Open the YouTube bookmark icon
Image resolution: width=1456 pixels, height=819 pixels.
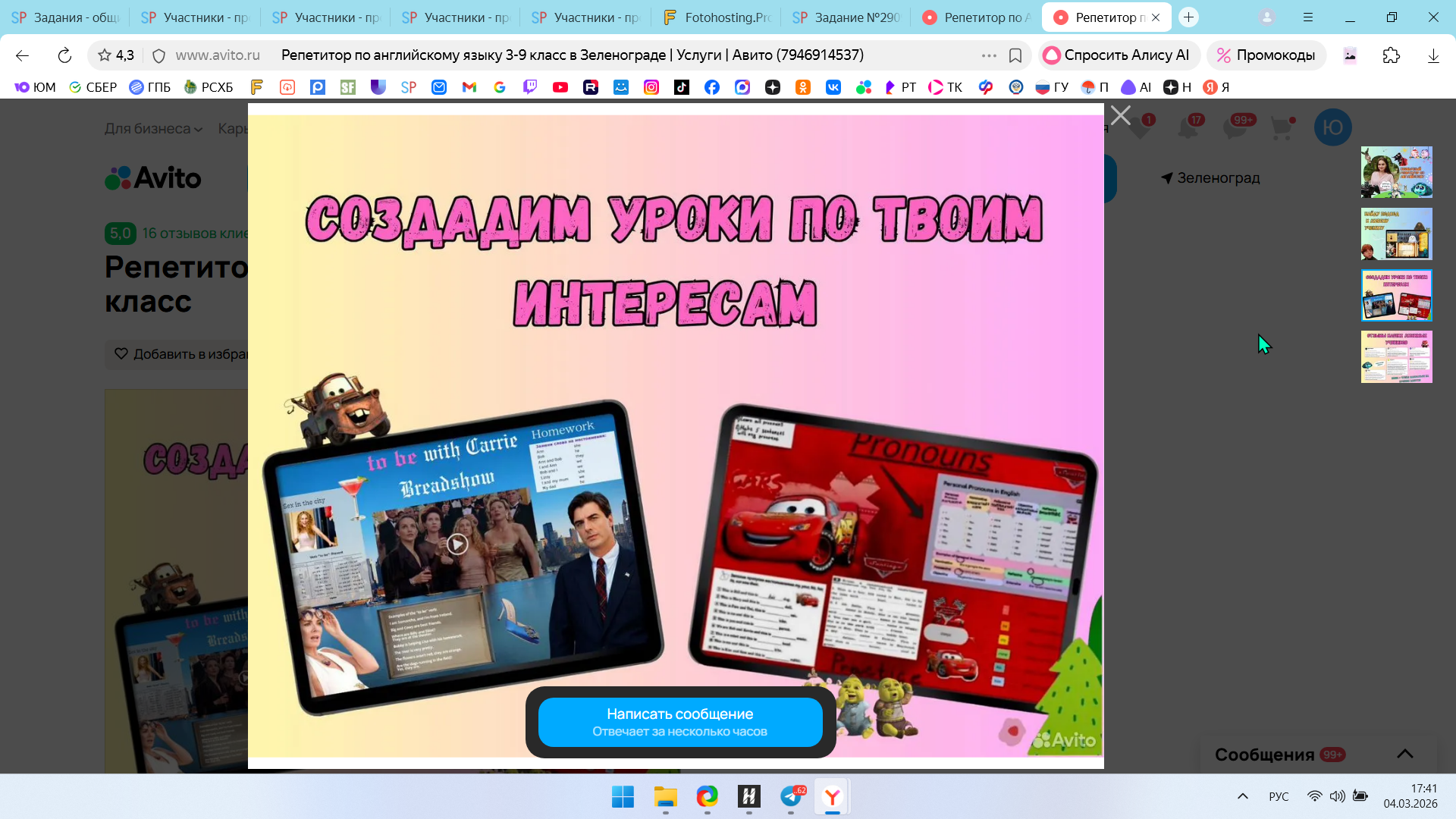(x=560, y=87)
